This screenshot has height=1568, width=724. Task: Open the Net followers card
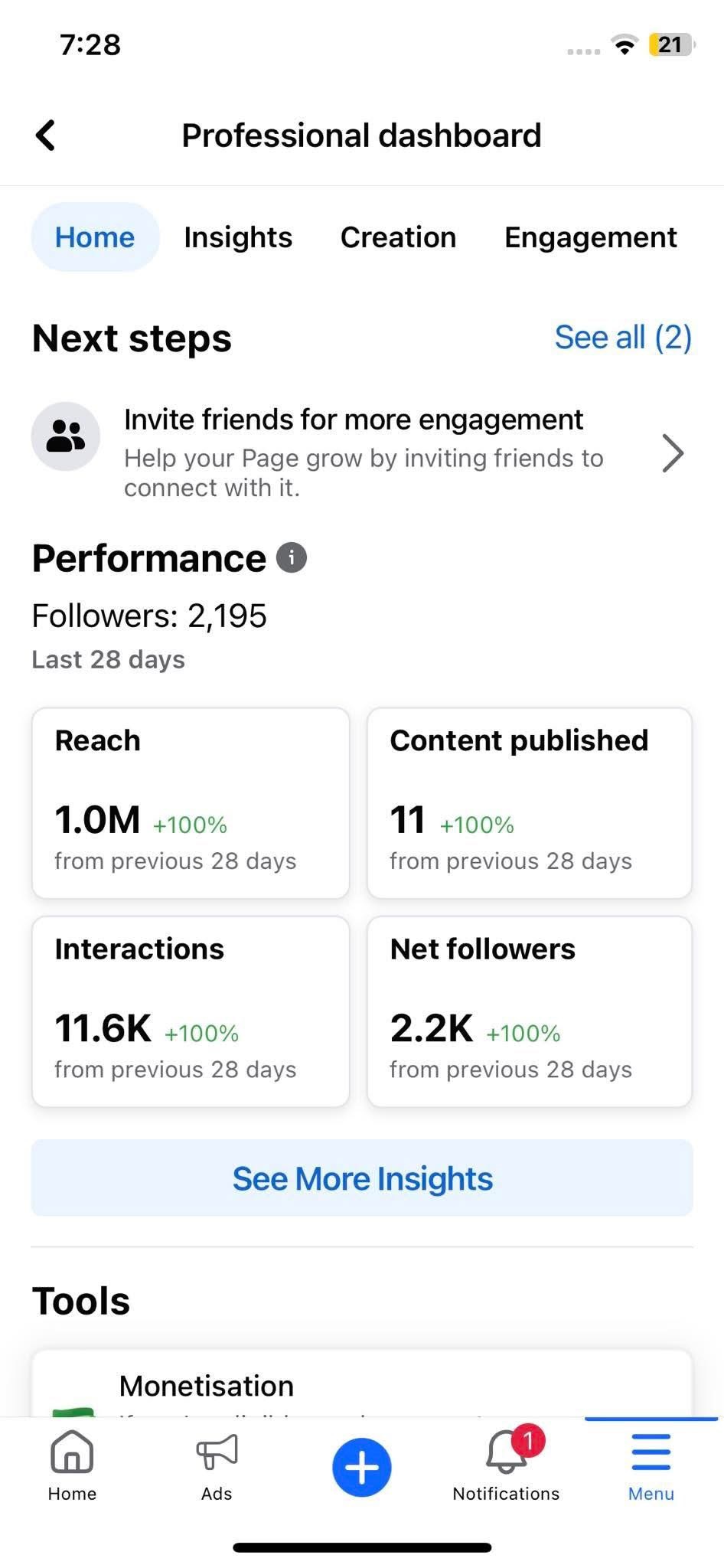(x=530, y=1011)
